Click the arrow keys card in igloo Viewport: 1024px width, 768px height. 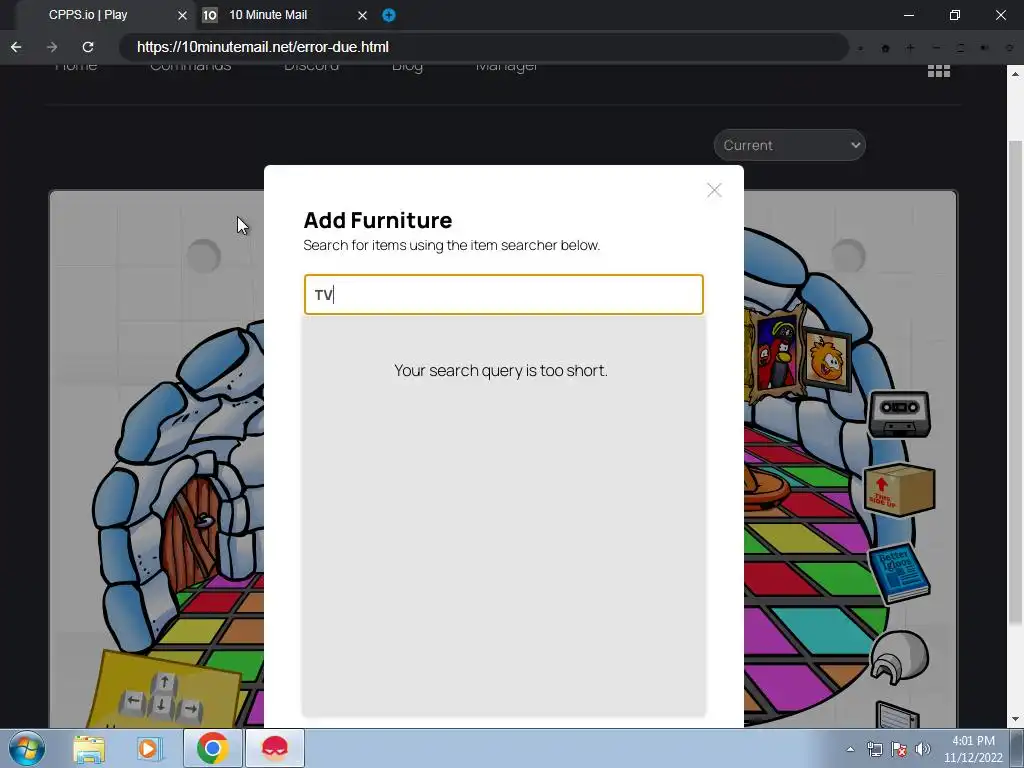click(x=163, y=690)
